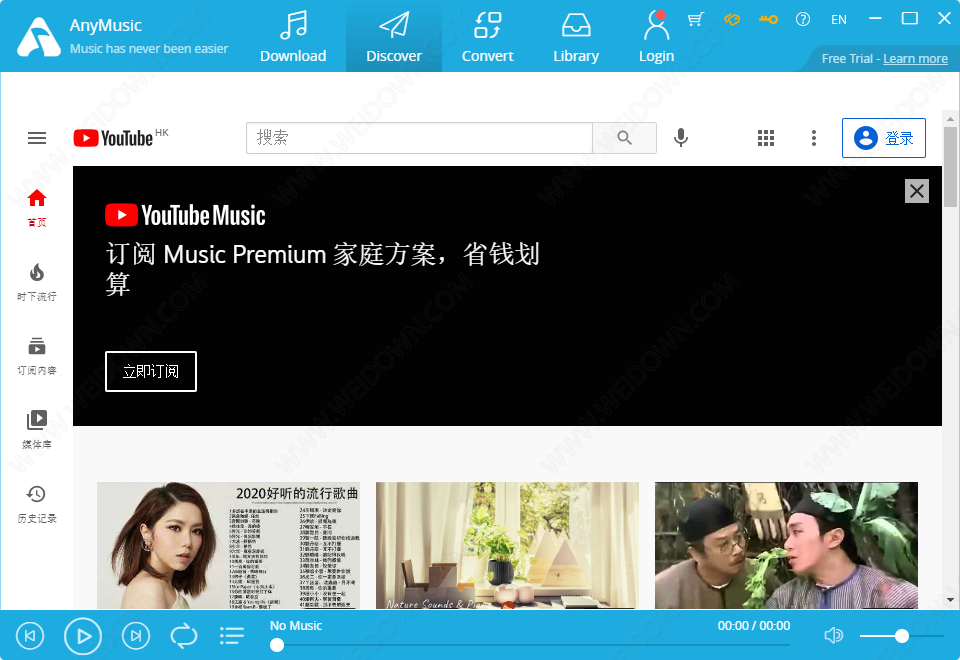
Task: Open 订阅内容 subscriptions in sidebar
Action: pos(37,356)
